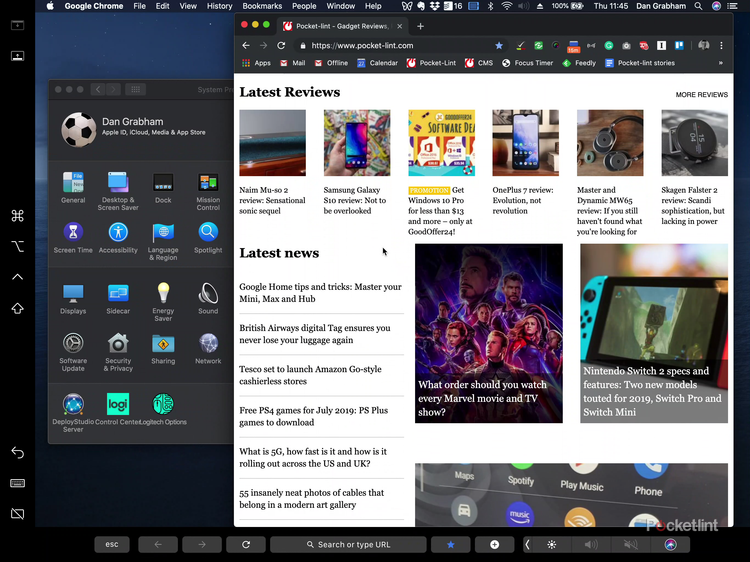Screen dimensions: 750x562
Task: Open the People menu
Action: pyautogui.click(x=304, y=6)
